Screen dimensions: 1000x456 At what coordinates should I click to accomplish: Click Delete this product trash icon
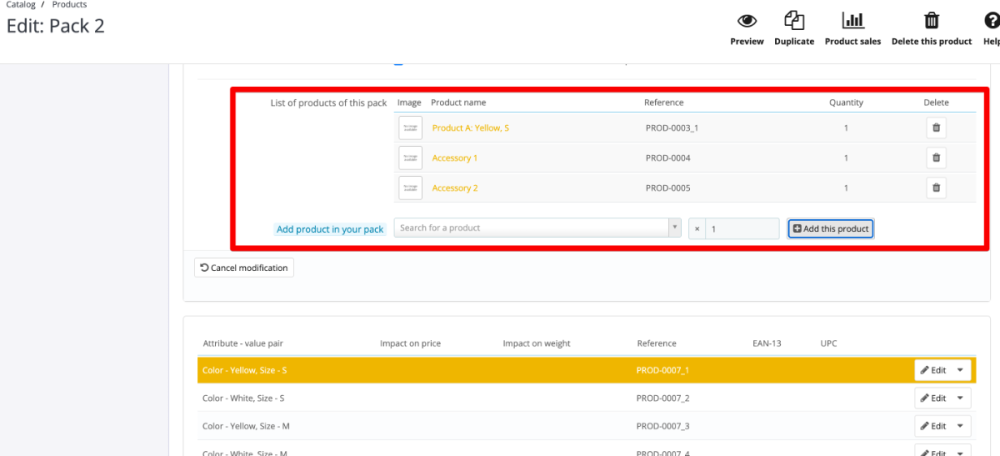coord(932,21)
